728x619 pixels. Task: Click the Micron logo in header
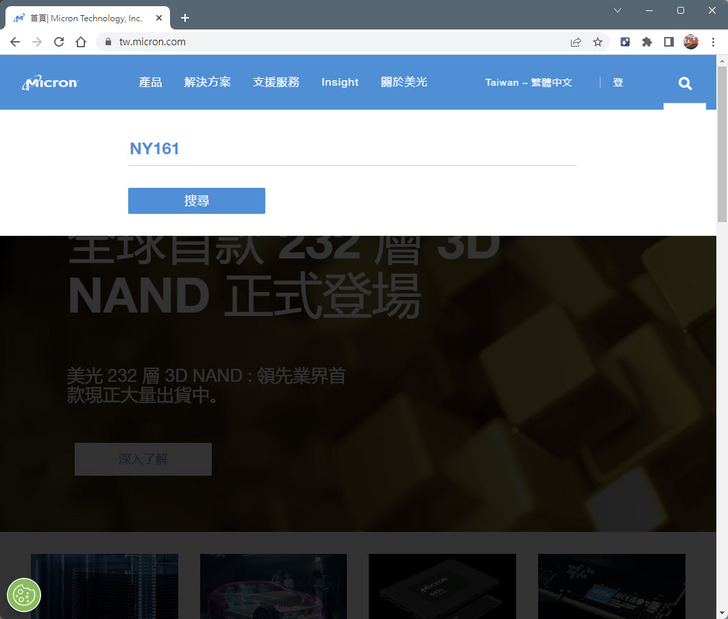(x=50, y=83)
